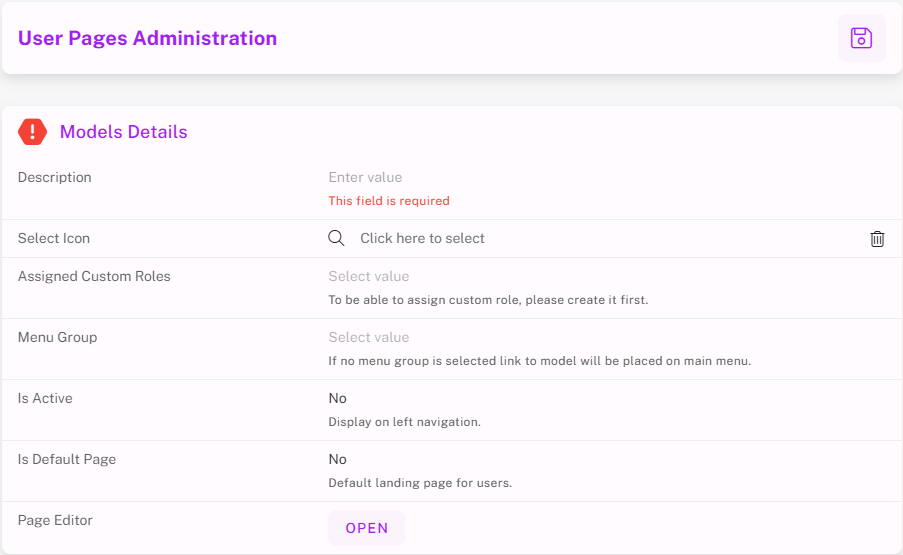The width and height of the screenshot is (903, 555).
Task: Click the Is Active label
Action: coord(45,398)
